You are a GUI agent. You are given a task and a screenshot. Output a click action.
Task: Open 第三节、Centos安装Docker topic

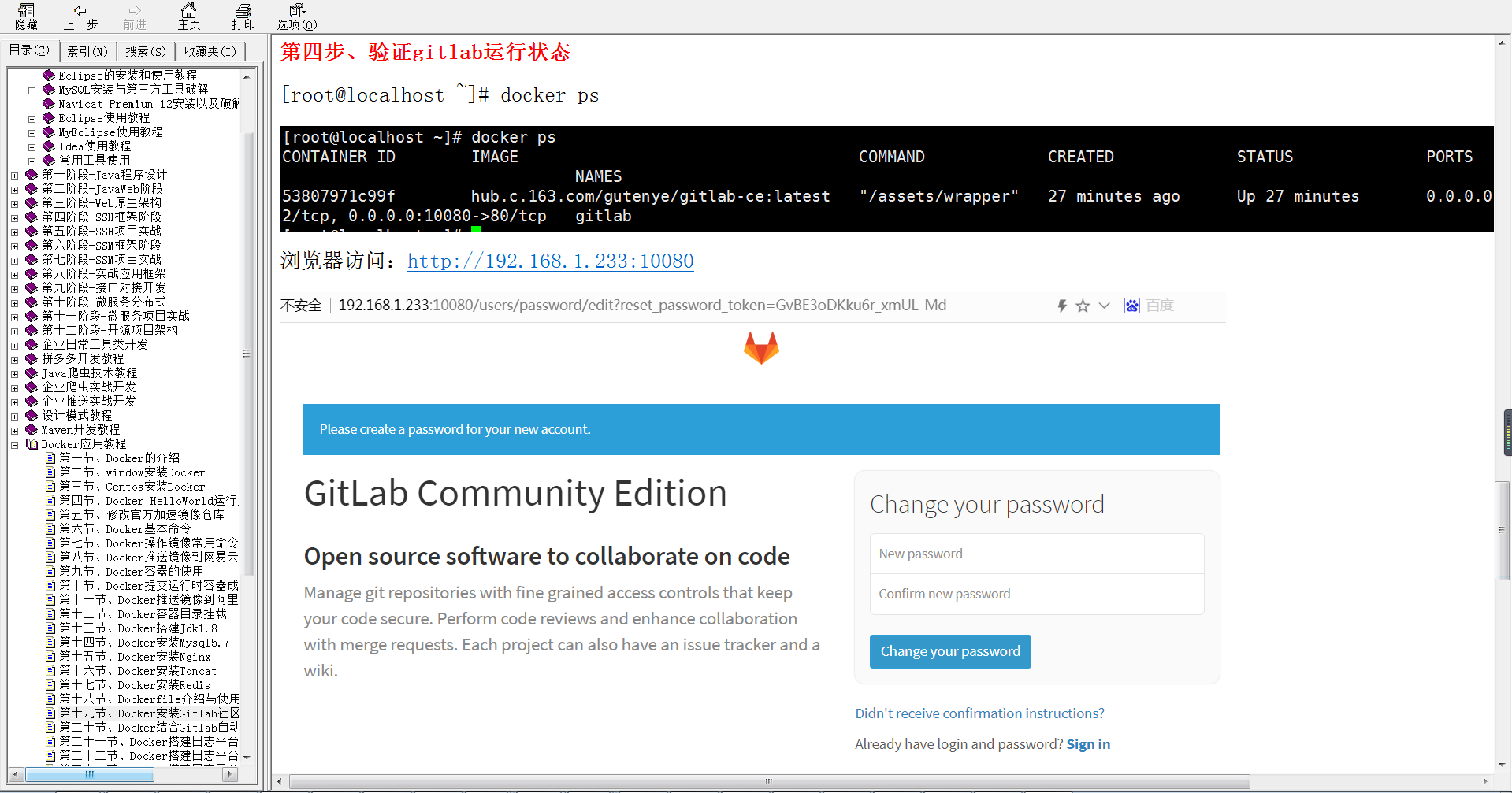pos(132,487)
